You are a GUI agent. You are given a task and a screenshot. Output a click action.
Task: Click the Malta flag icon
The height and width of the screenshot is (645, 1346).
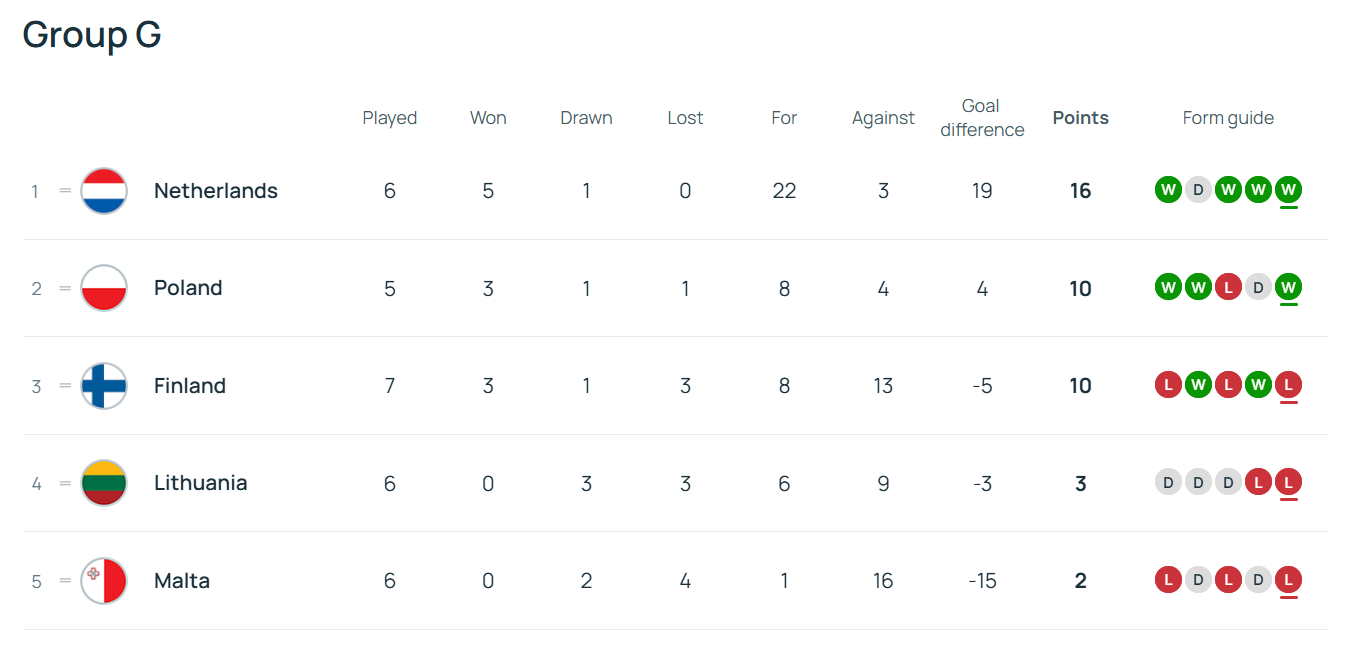tap(104, 581)
